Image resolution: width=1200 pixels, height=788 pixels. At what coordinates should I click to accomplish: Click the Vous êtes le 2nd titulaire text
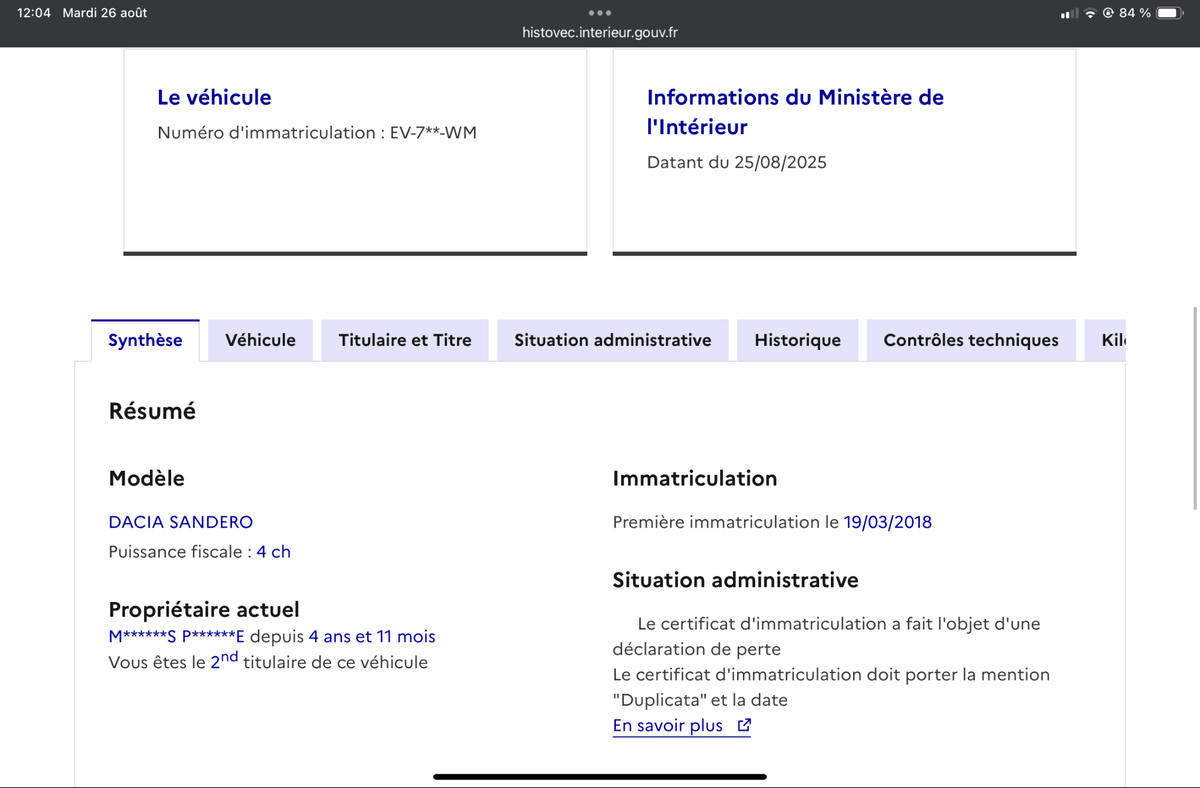pos(268,661)
